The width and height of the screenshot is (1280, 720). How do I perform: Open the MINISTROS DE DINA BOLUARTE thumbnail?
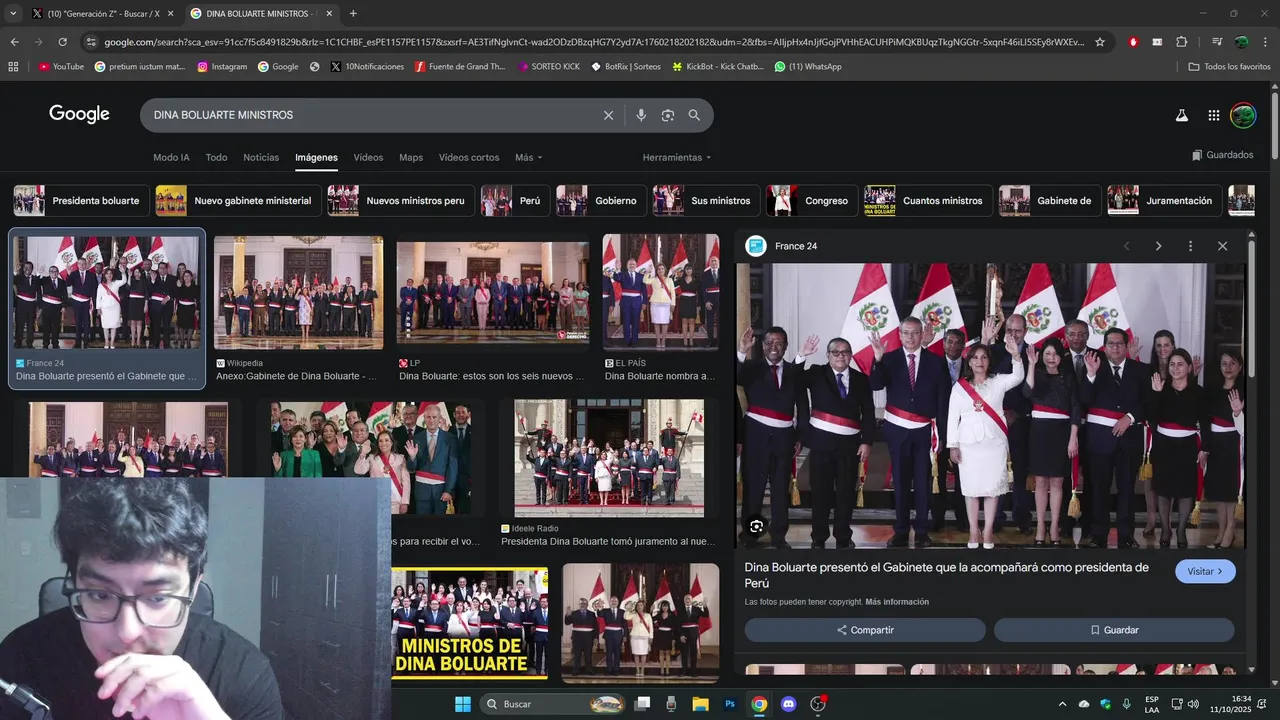469,623
